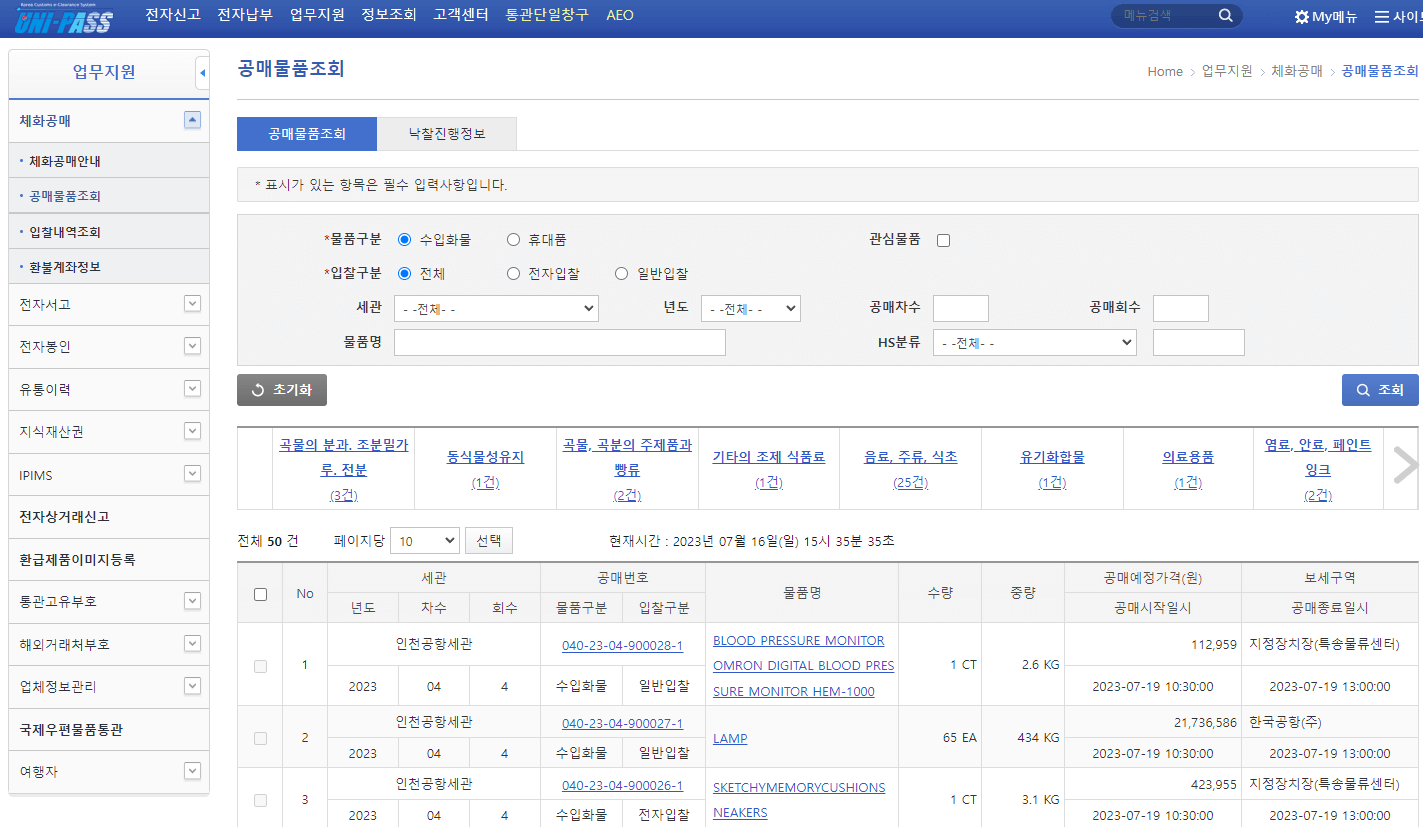The image size is (1423, 827).
Task: Open 전자상거래신고 sidebar item
Action: pos(64,517)
